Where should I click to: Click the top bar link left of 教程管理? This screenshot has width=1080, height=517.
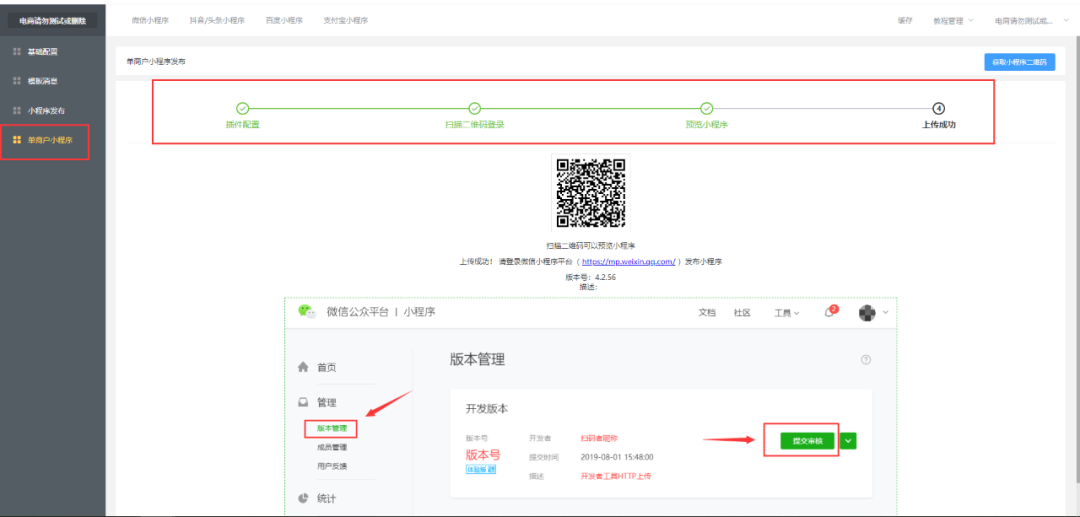[904, 21]
